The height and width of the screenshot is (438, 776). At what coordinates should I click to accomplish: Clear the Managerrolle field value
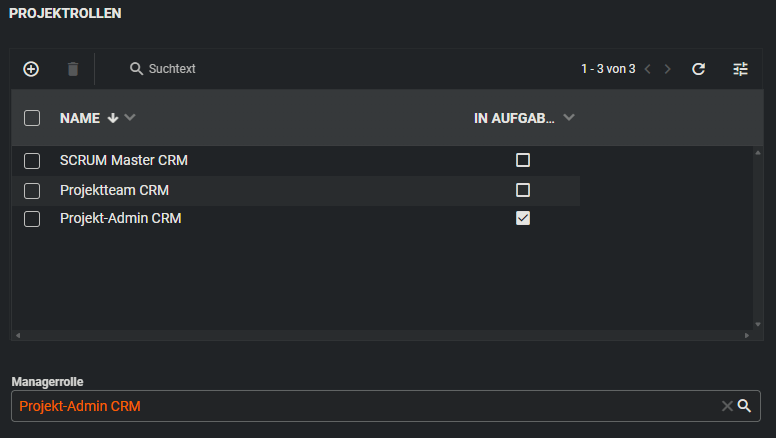point(727,406)
